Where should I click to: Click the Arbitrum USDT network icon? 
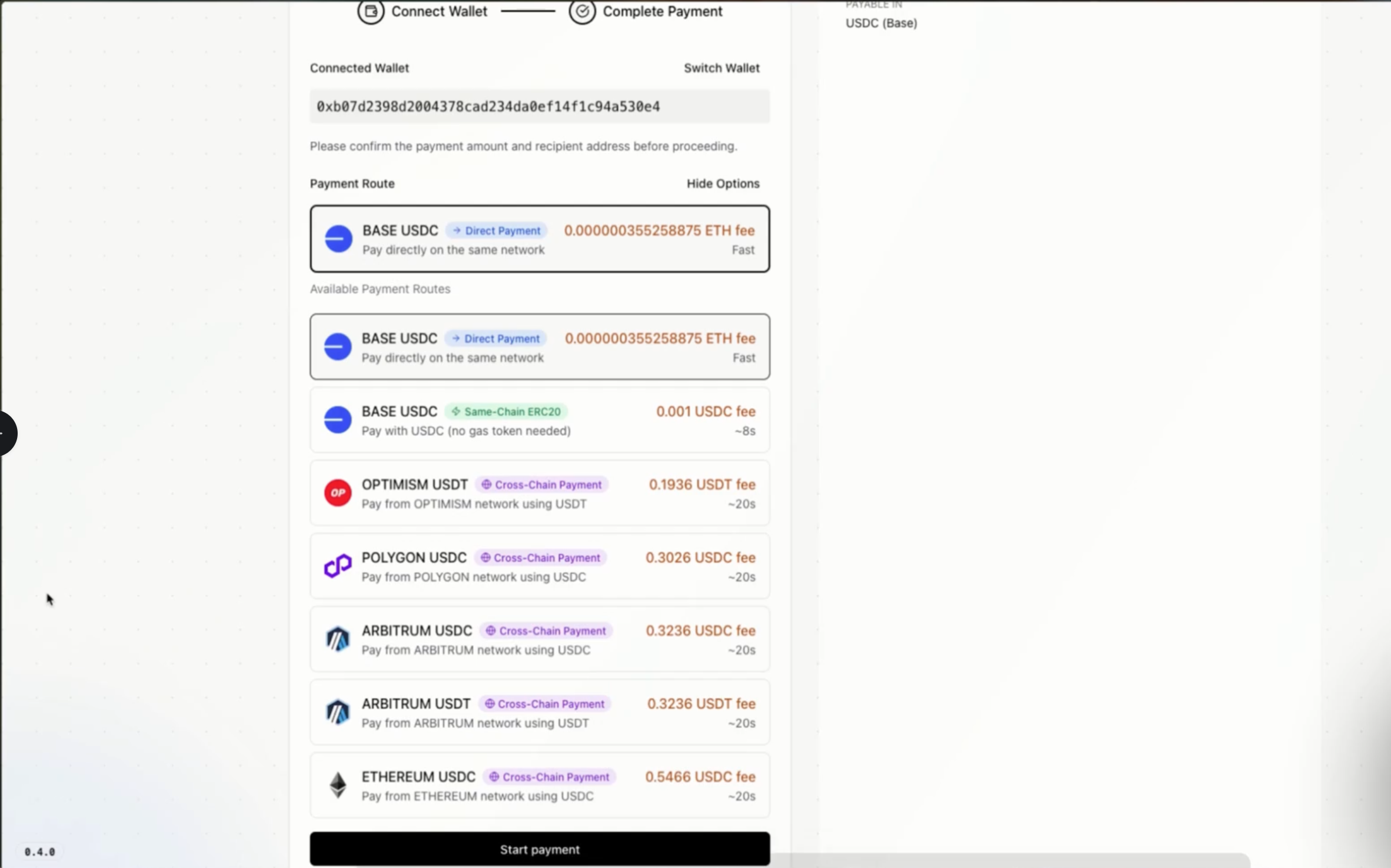pyautogui.click(x=338, y=712)
